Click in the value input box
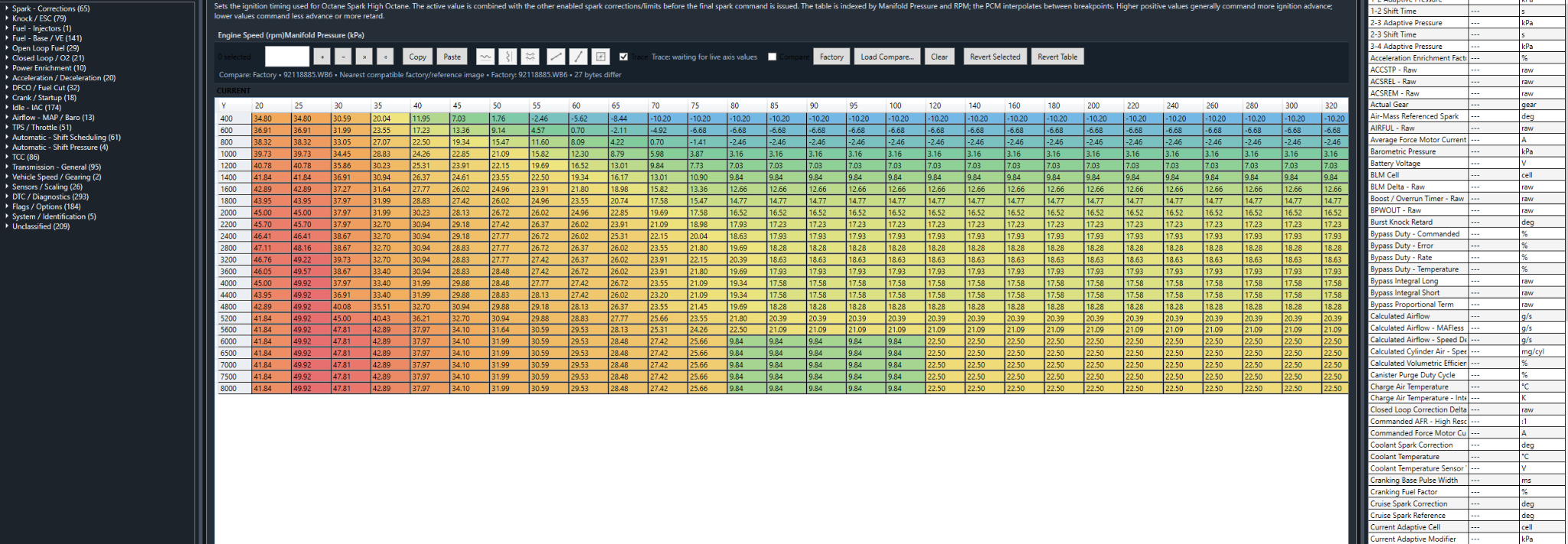Image resolution: width=1568 pixels, height=544 pixels. (287, 57)
